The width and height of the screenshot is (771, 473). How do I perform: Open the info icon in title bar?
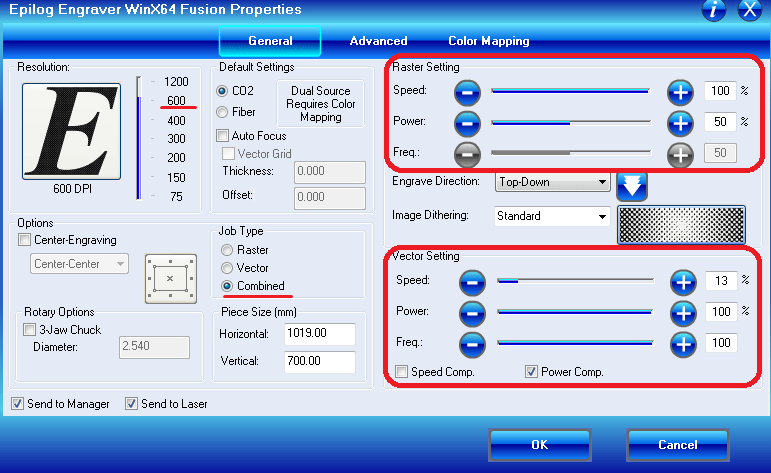[x=713, y=10]
